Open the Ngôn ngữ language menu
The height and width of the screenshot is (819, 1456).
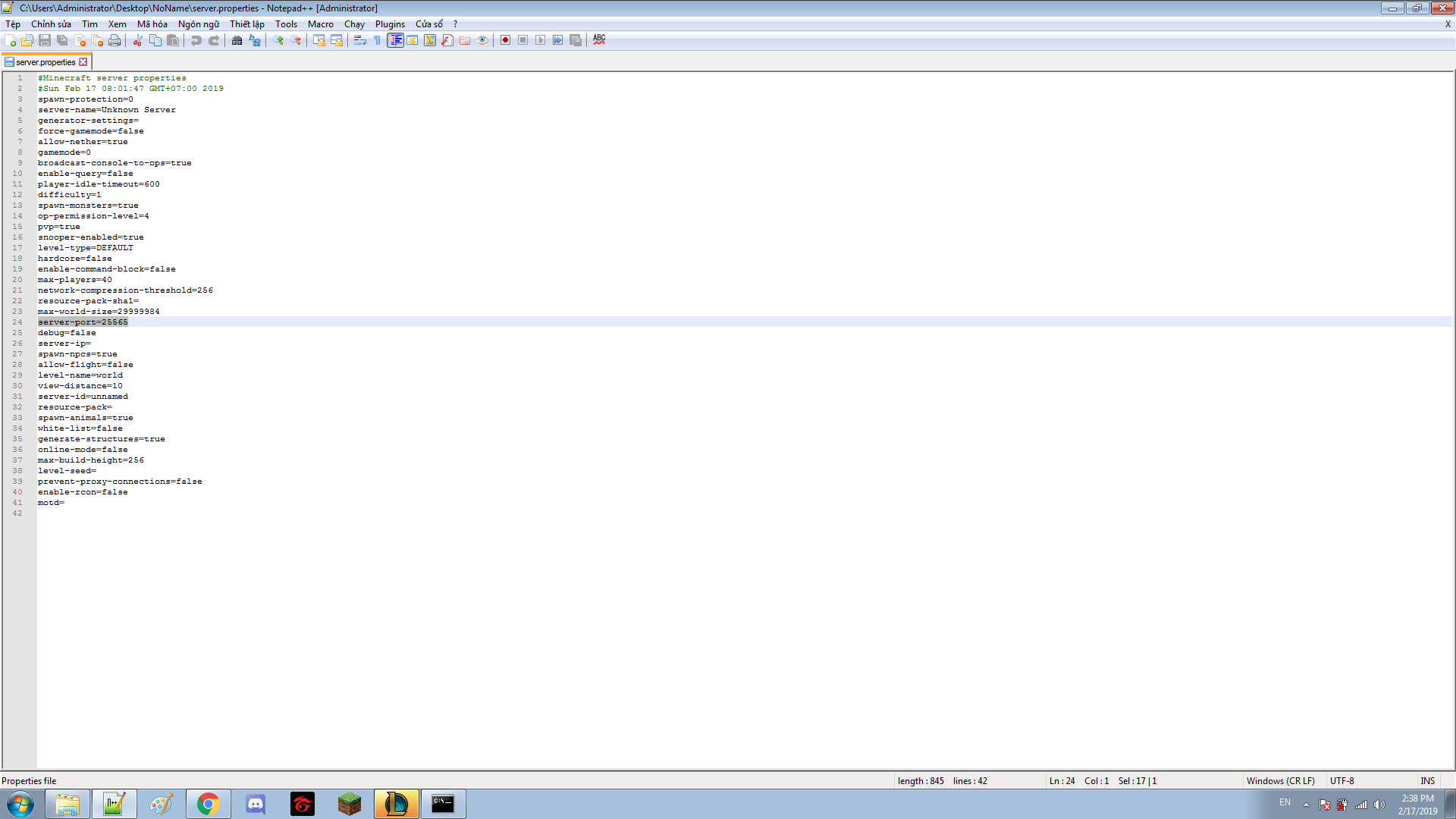pos(198,24)
